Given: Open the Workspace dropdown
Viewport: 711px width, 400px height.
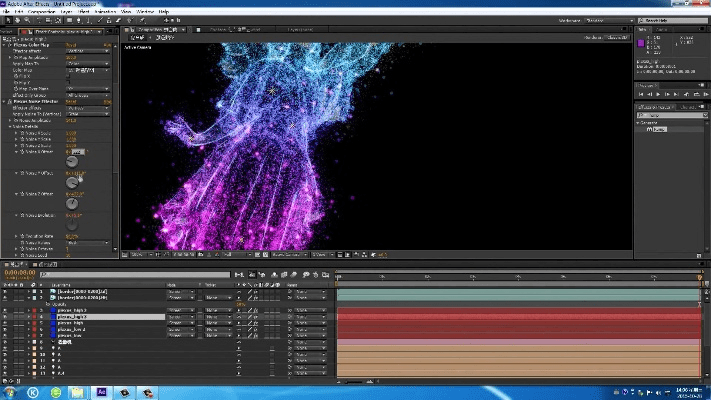Looking at the screenshot, I should coord(607,19).
